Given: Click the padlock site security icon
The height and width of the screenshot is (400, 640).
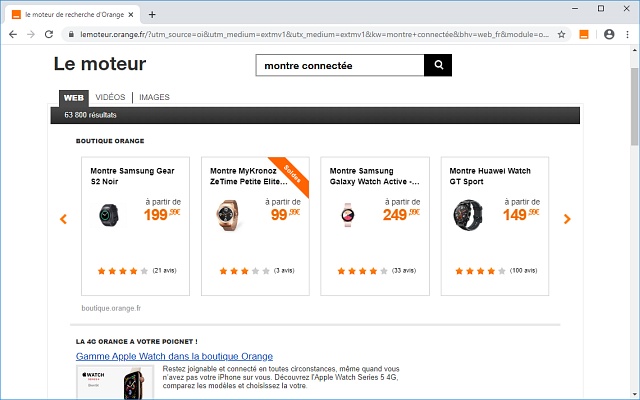Looking at the screenshot, I should click(x=71, y=35).
